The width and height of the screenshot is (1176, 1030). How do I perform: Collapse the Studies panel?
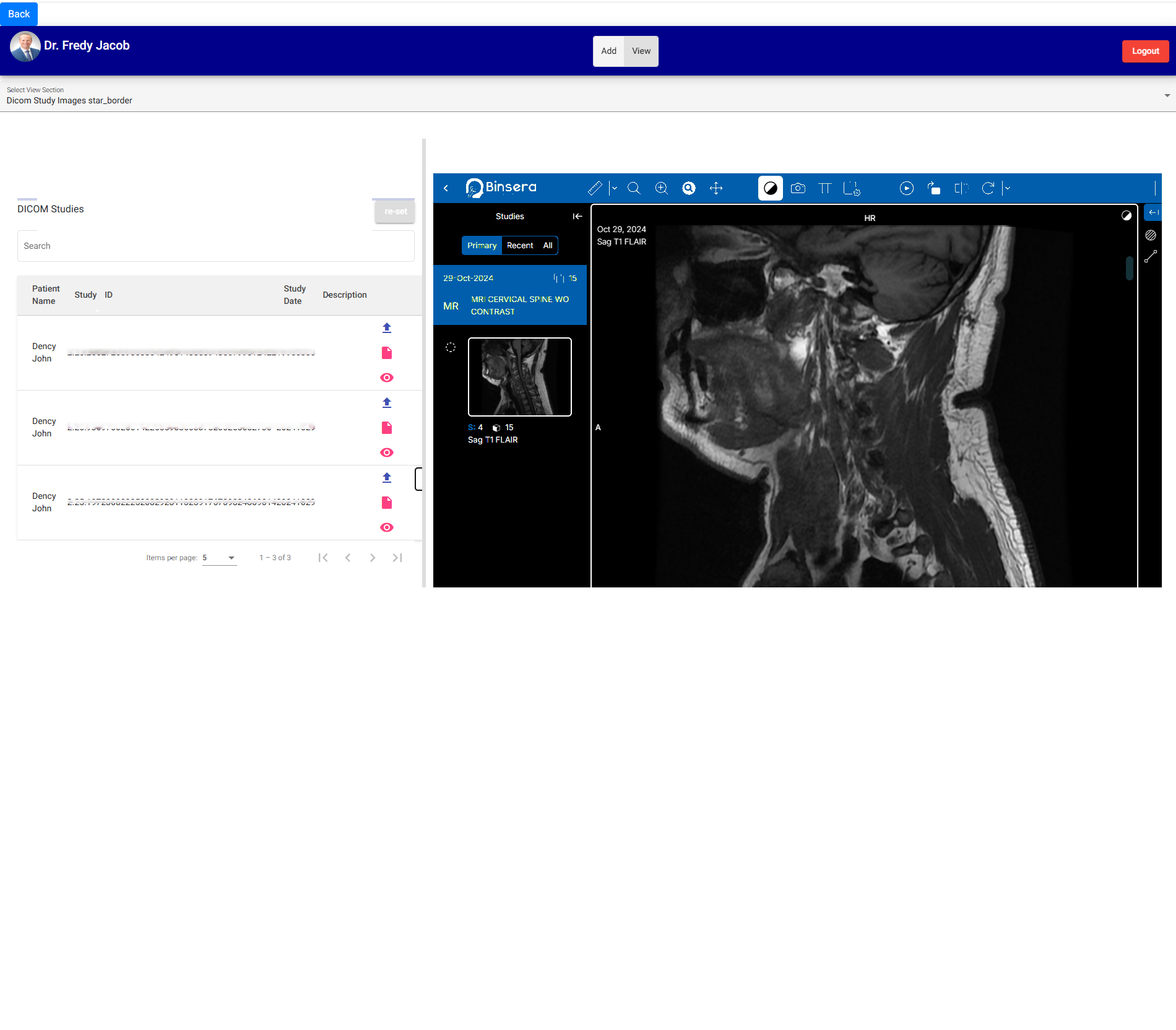pyautogui.click(x=577, y=217)
